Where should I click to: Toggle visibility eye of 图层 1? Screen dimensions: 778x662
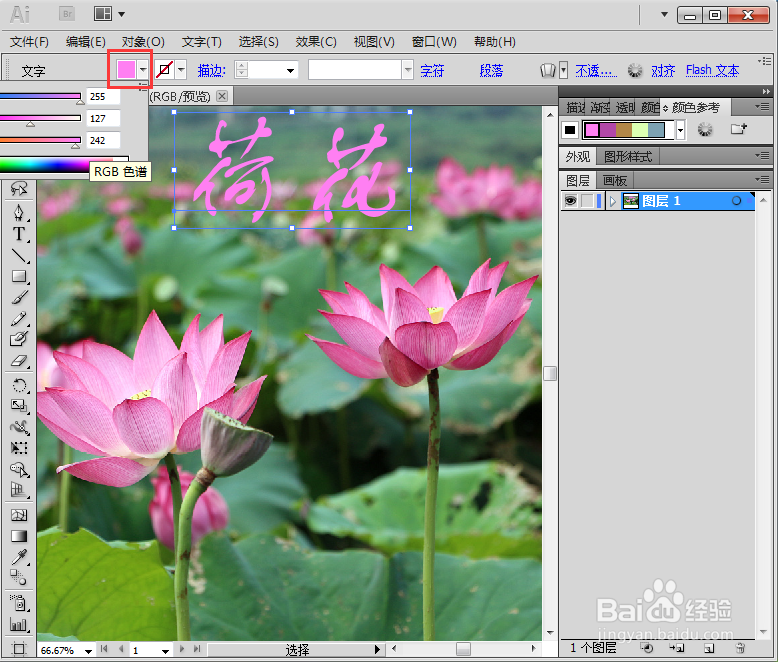coord(571,200)
